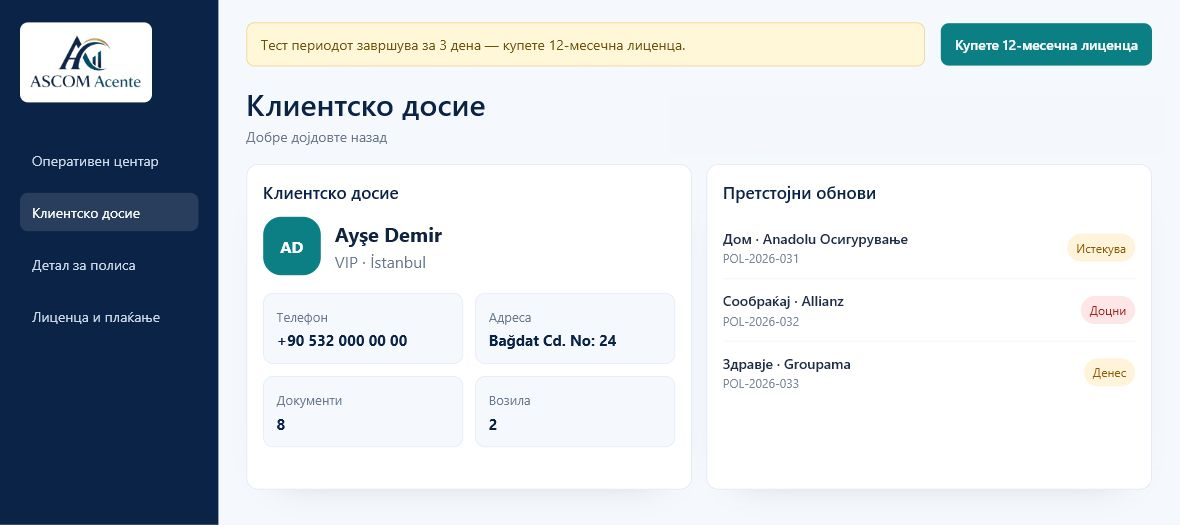The width and height of the screenshot is (1180, 525).
Task: Click Купете 12-месечна лиценца button
Action: pos(1046,44)
